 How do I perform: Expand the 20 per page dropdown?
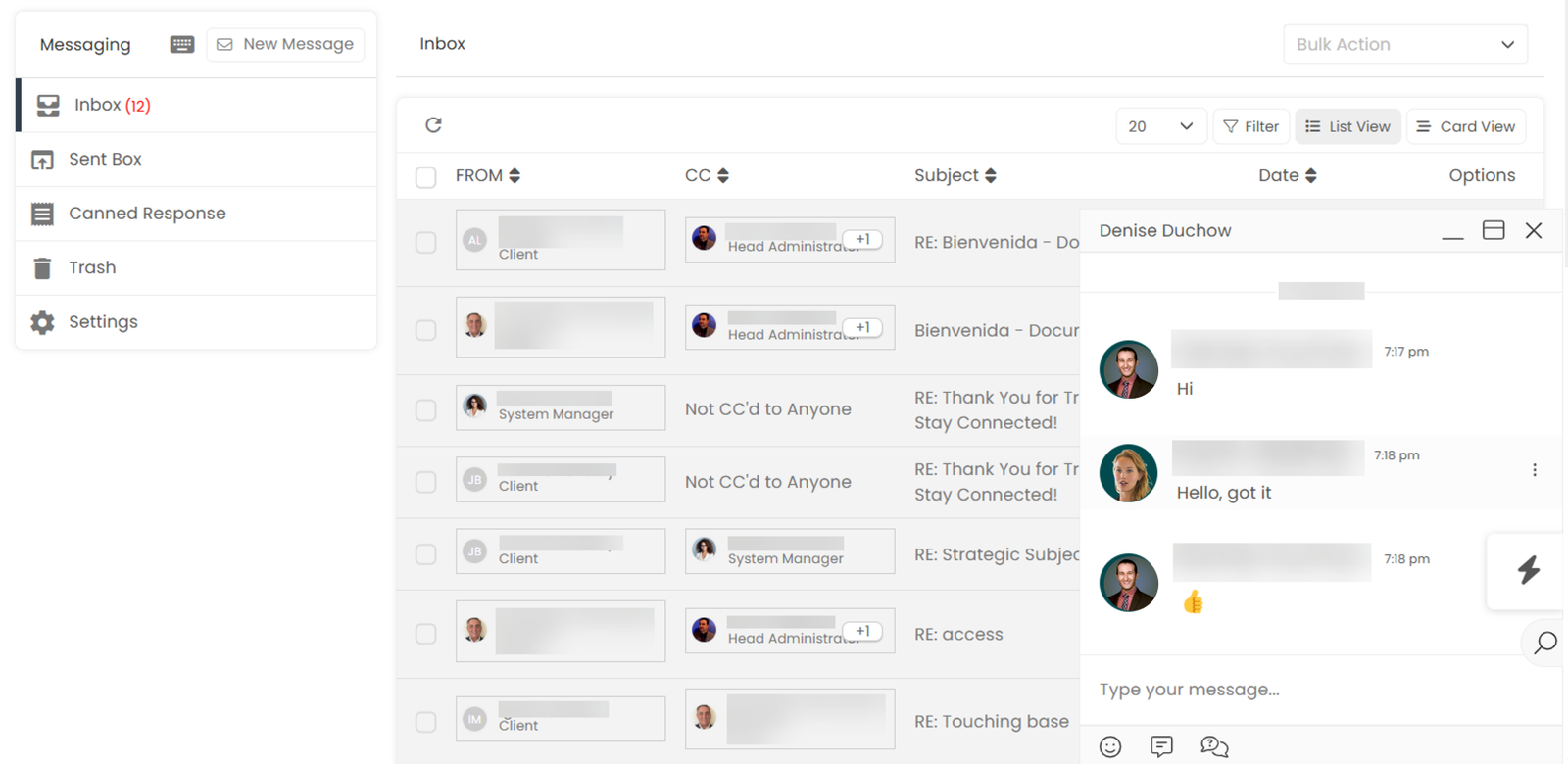click(1160, 126)
